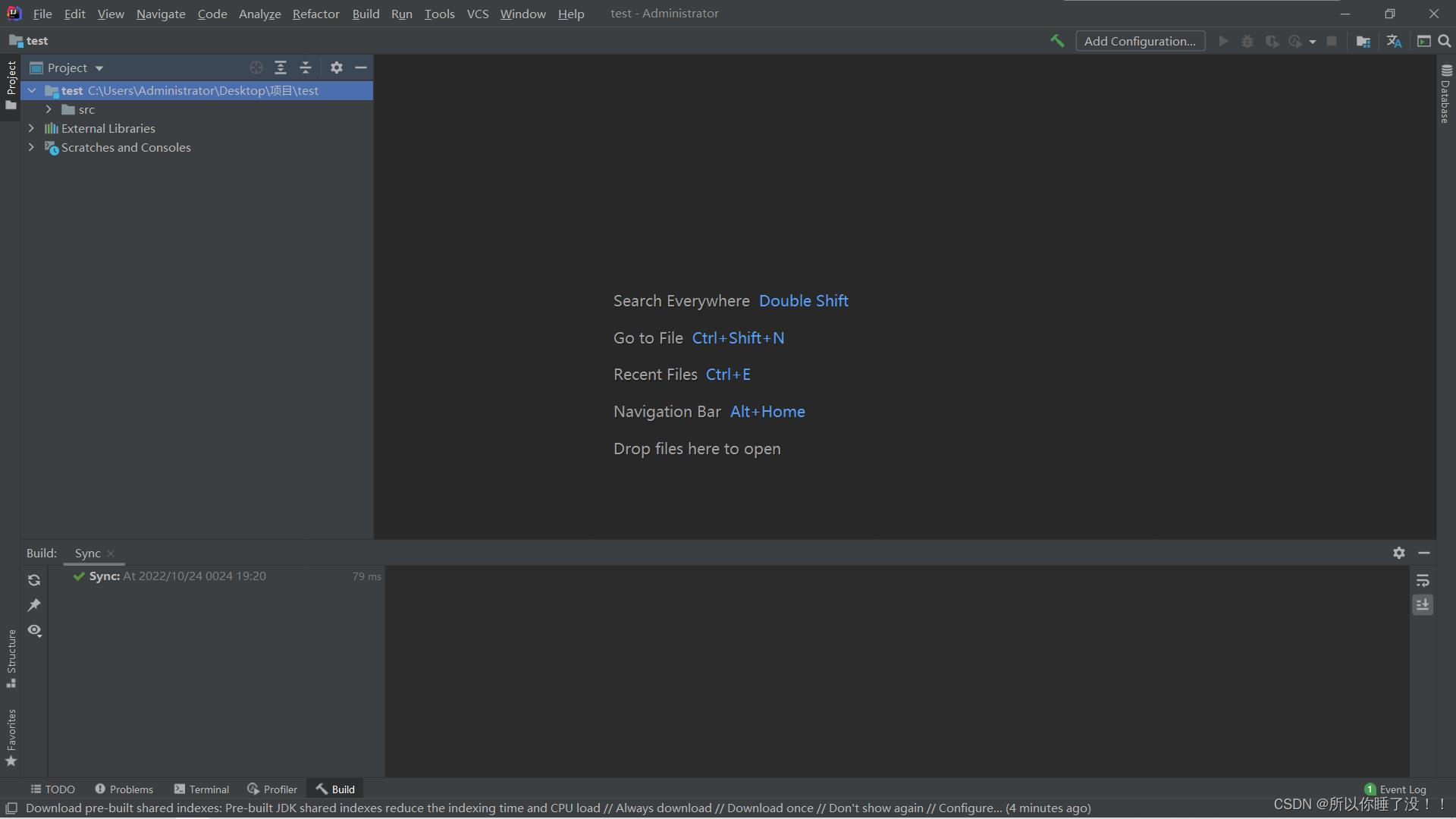Close the Sync tab in Build

(x=111, y=554)
